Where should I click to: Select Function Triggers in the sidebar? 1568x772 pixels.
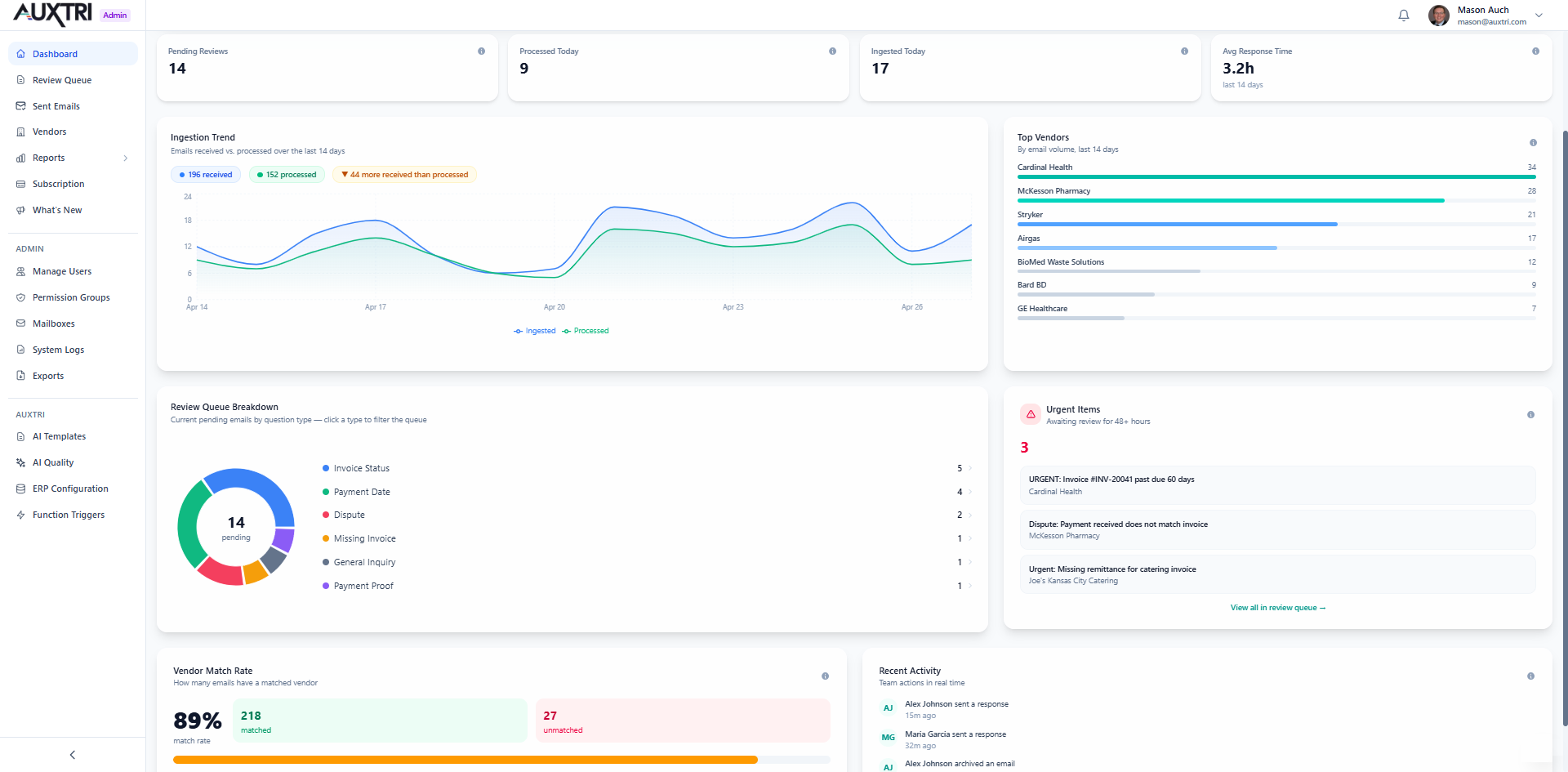pyautogui.click(x=68, y=514)
